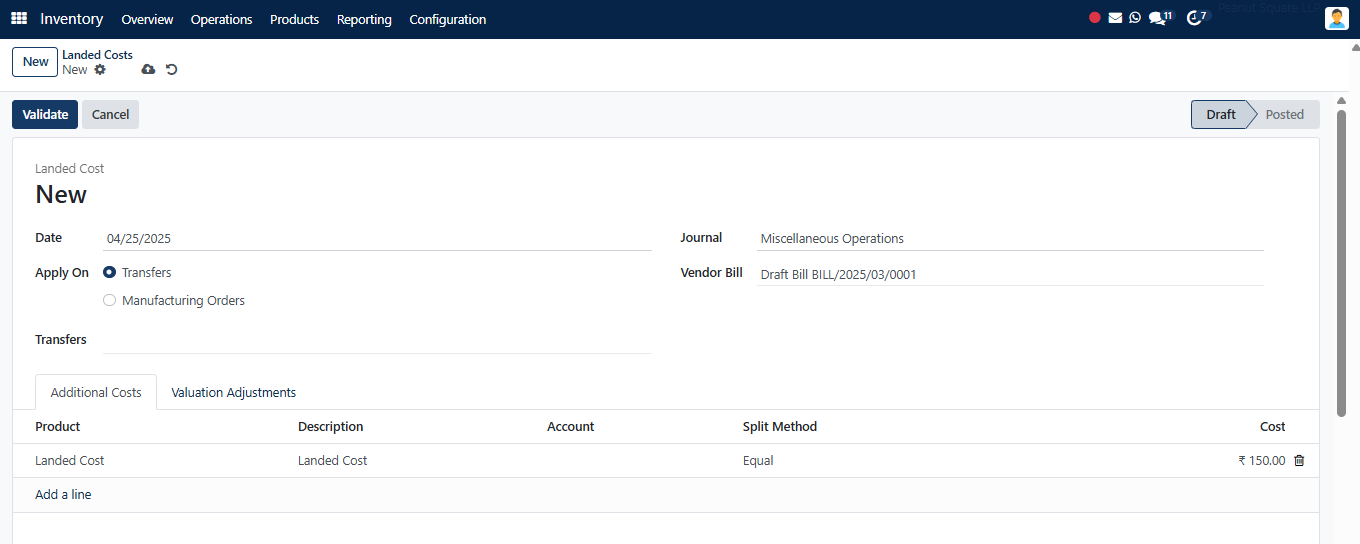The height and width of the screenshot is (544, 1360).
Task: Open the Configuration menu
Action: click(448, 19)
